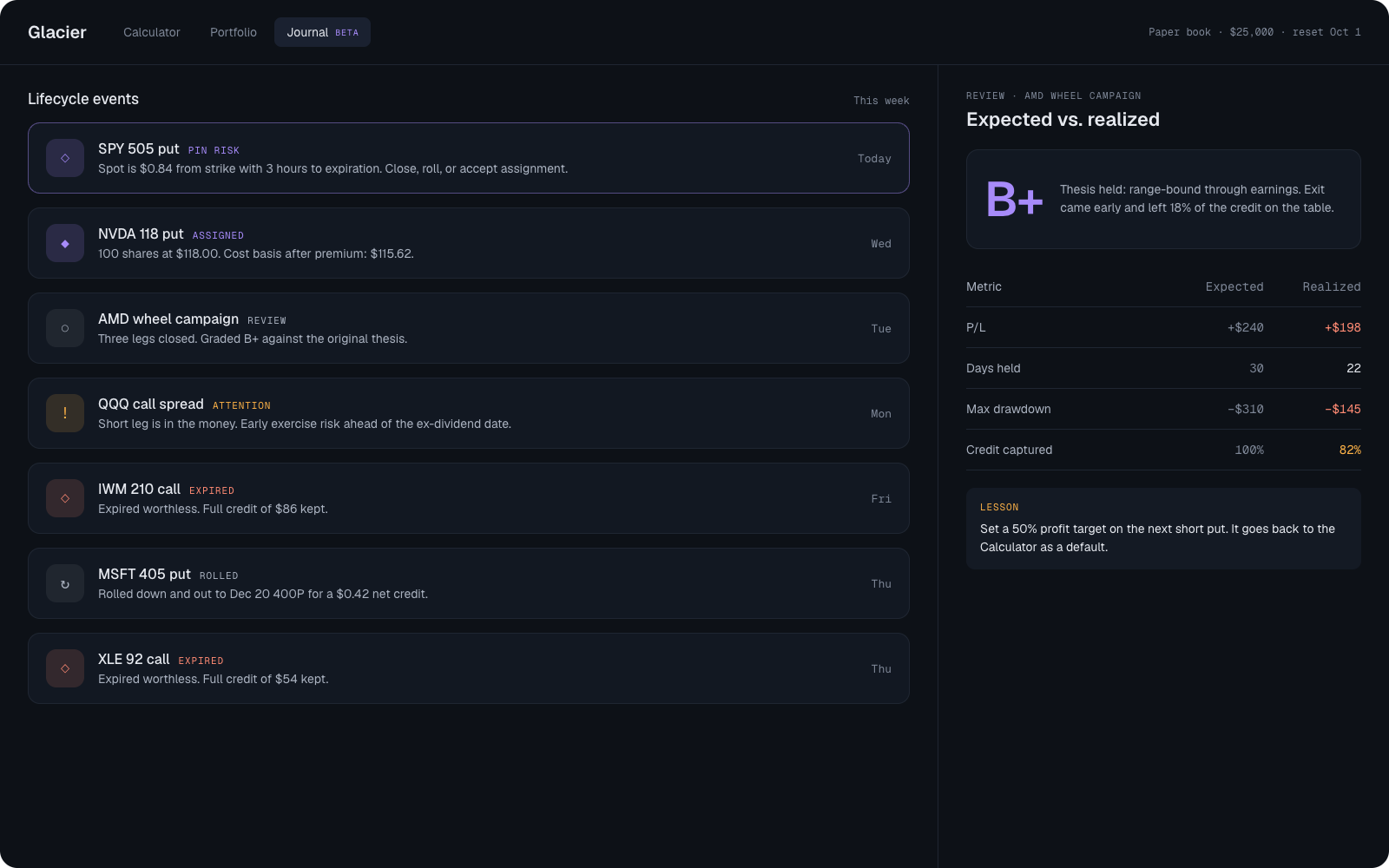Switch to the Portfolio tab
Image resolution: width=1389 pixels, height=868 pixels.
tap(234, 32)
